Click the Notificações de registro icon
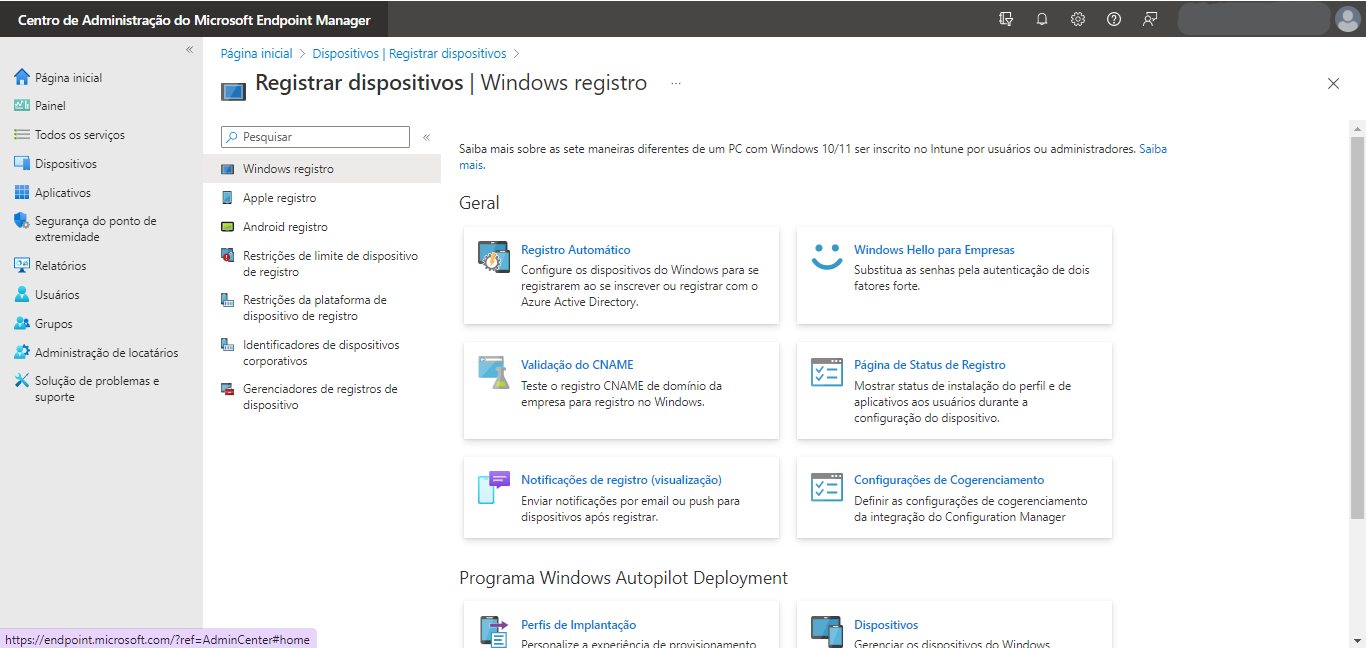 point(494,487)
